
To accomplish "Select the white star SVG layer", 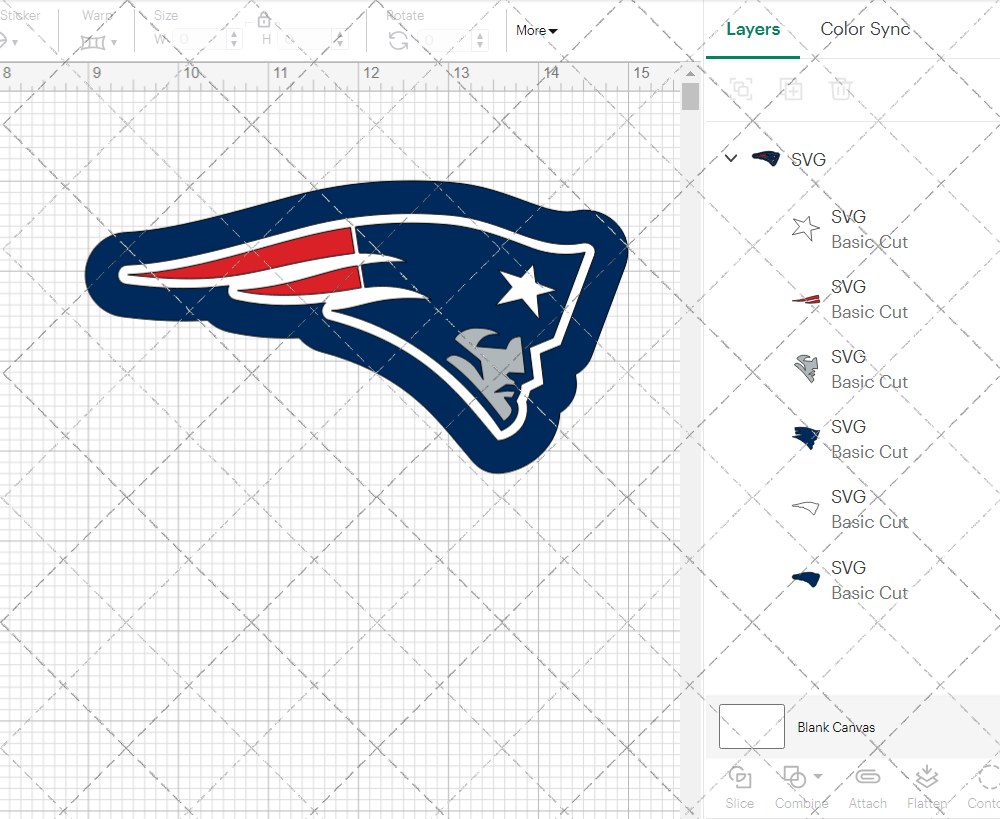I will tap(848, 229).
